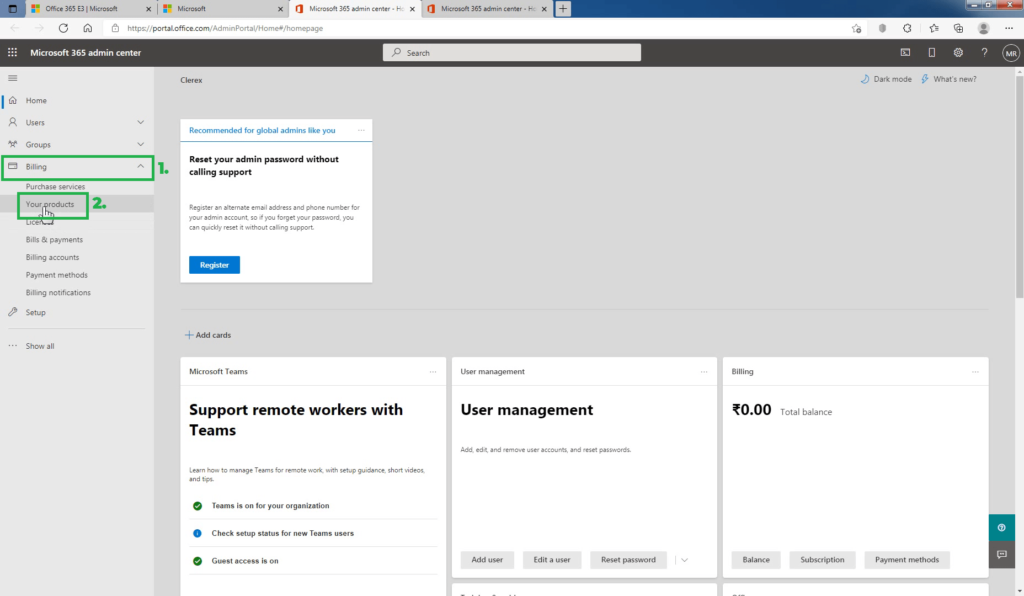Open Billing notifications in sidebar
The width and height of the screenshot is (1024, 596).
pyautogui.click(x=58, y=292)
